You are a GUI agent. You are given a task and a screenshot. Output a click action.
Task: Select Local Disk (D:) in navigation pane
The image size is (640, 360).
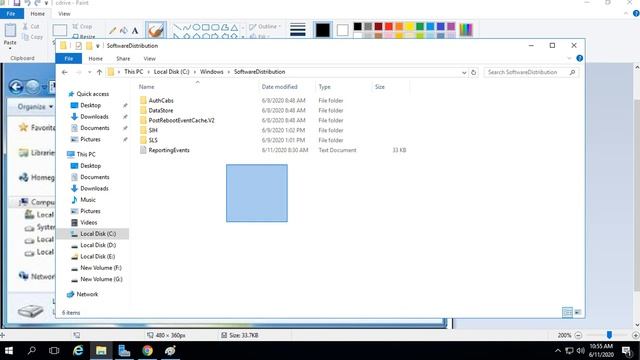click(x=98, y=245)
